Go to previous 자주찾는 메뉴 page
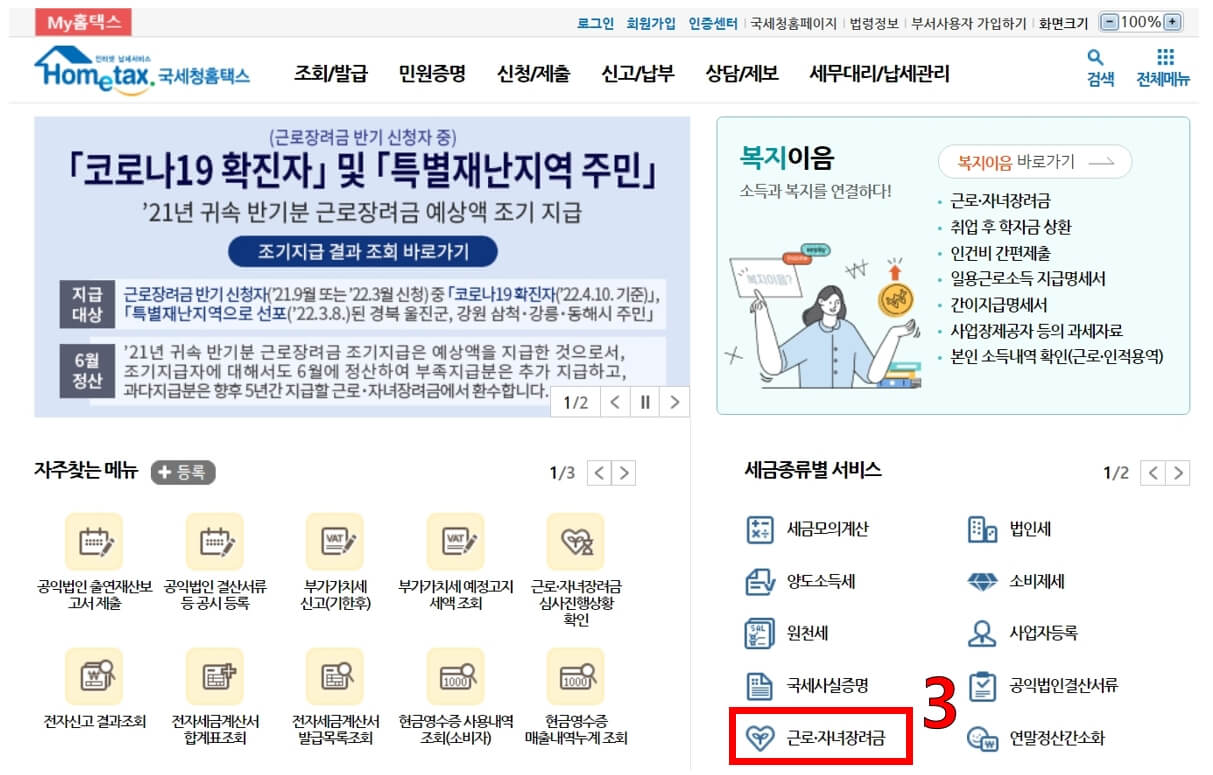Screen dimensions: 1213x775 (598, 473)
